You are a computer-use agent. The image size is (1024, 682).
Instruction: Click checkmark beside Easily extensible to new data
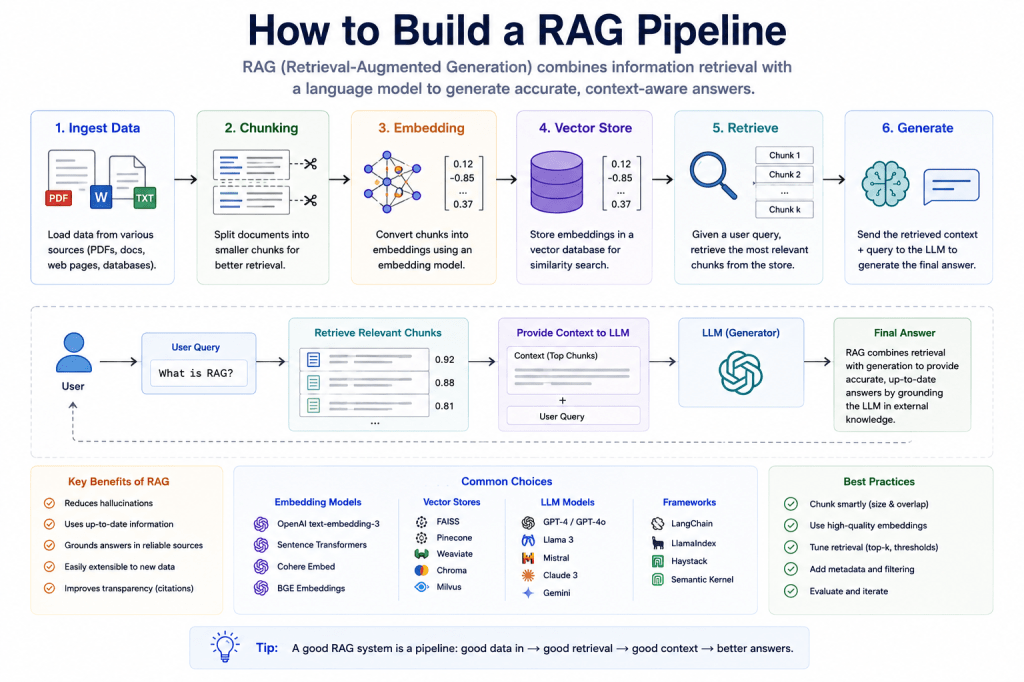click(49, 566)
